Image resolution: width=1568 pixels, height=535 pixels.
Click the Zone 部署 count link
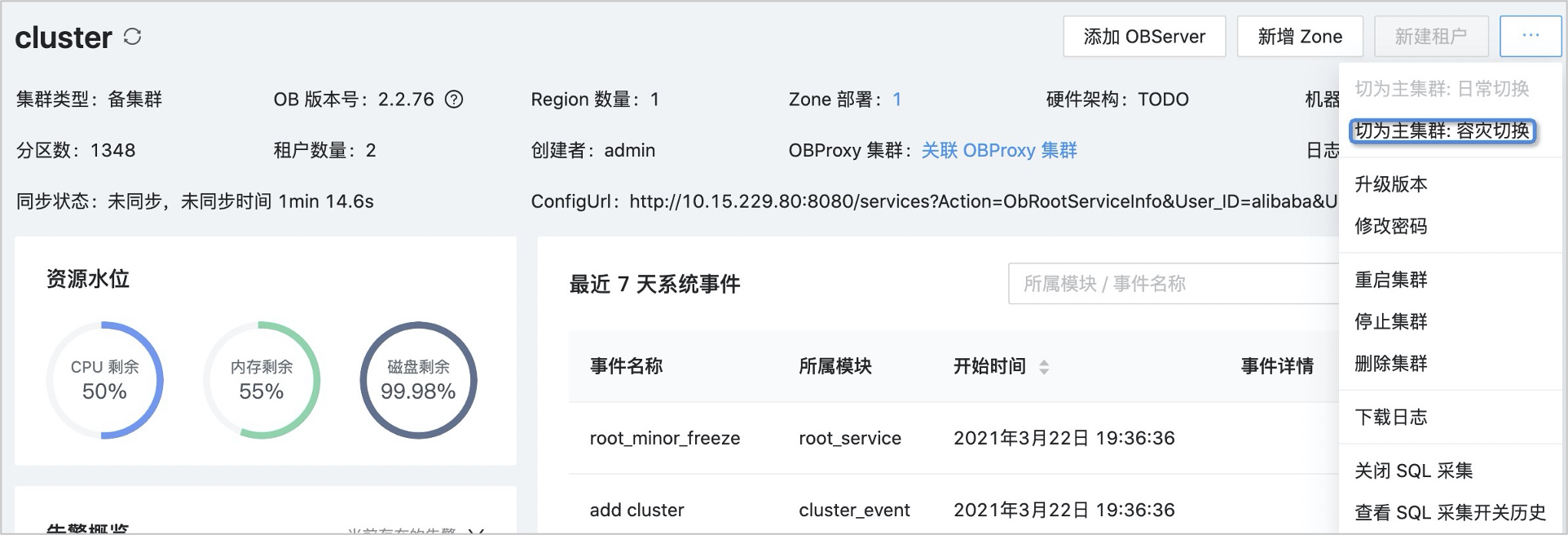[x=896, y=99]
